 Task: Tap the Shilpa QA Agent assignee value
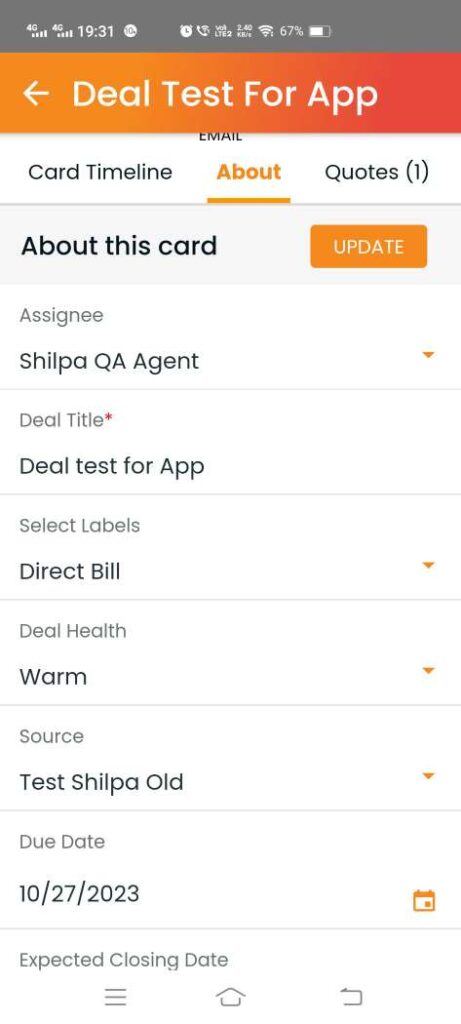pyautogui.click(x=109, y=361)
